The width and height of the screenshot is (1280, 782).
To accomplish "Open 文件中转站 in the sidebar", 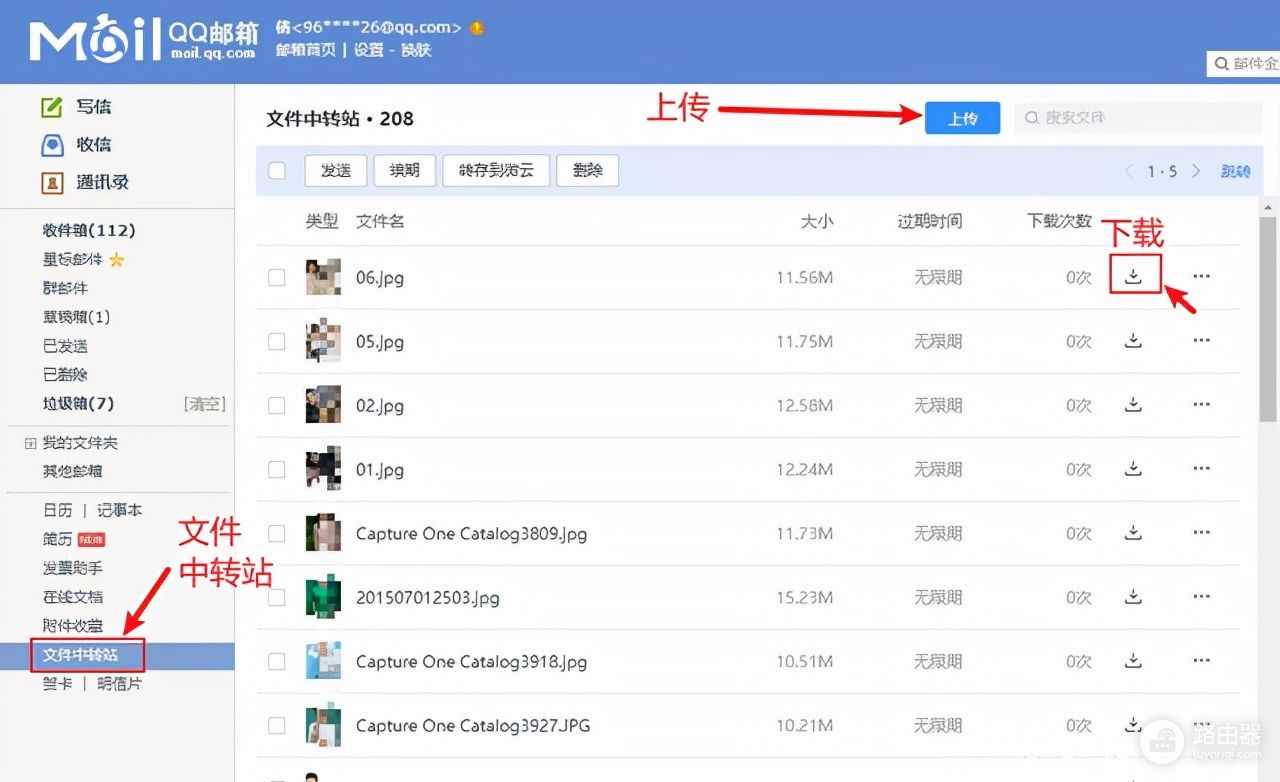I will 80,656.
